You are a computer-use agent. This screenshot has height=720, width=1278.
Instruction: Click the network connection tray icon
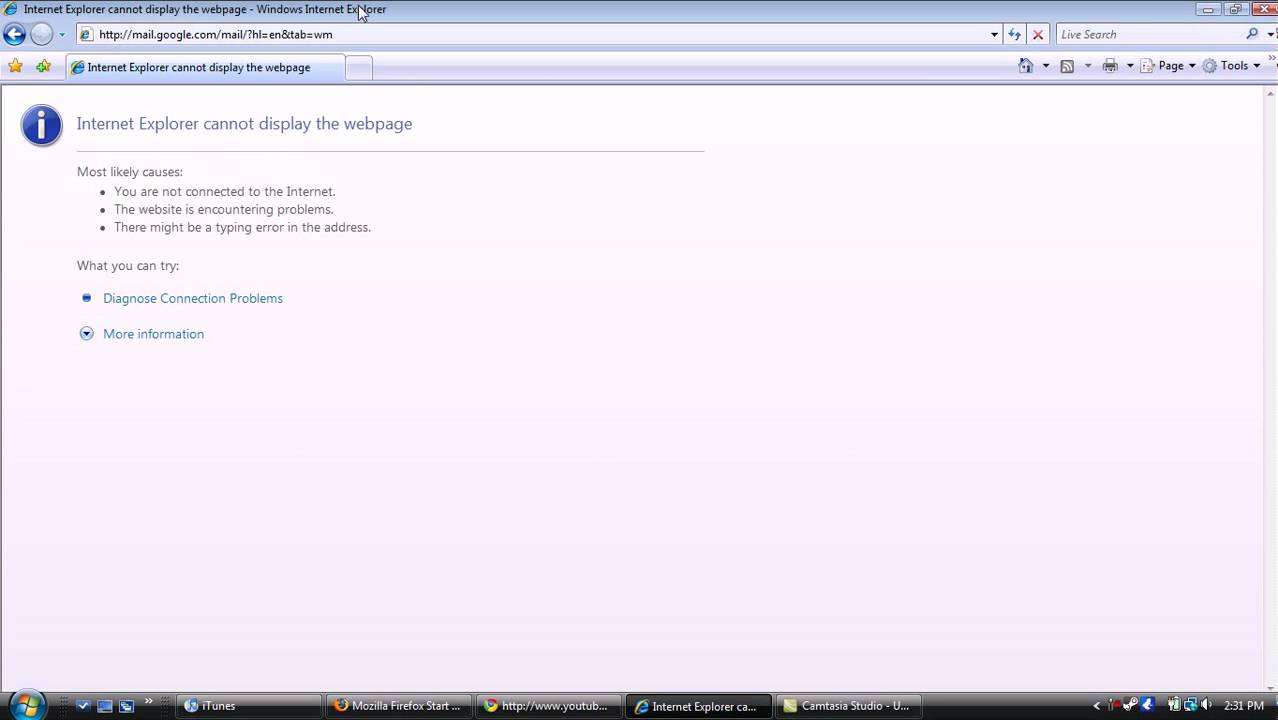1191,705
